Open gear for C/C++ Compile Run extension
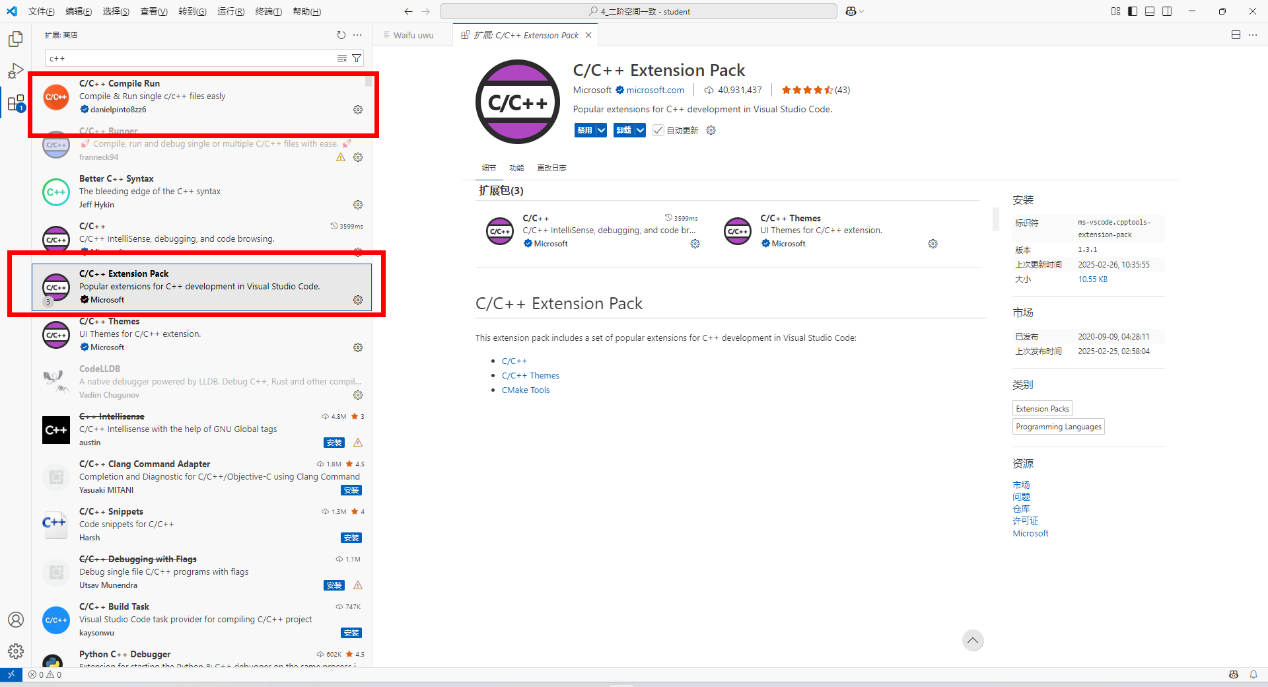This screenshot has height=687, width=1268. 358,109
